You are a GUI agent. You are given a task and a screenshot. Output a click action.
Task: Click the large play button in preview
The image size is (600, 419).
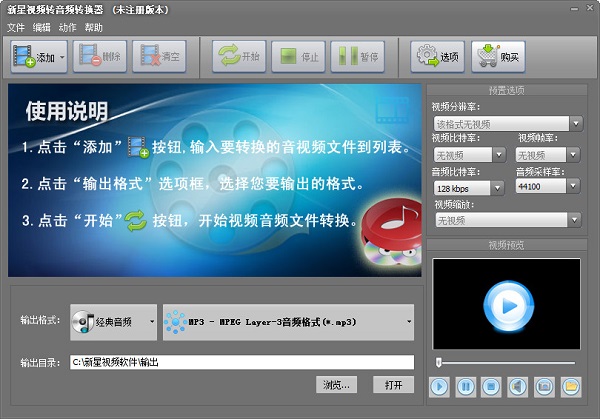504,302
